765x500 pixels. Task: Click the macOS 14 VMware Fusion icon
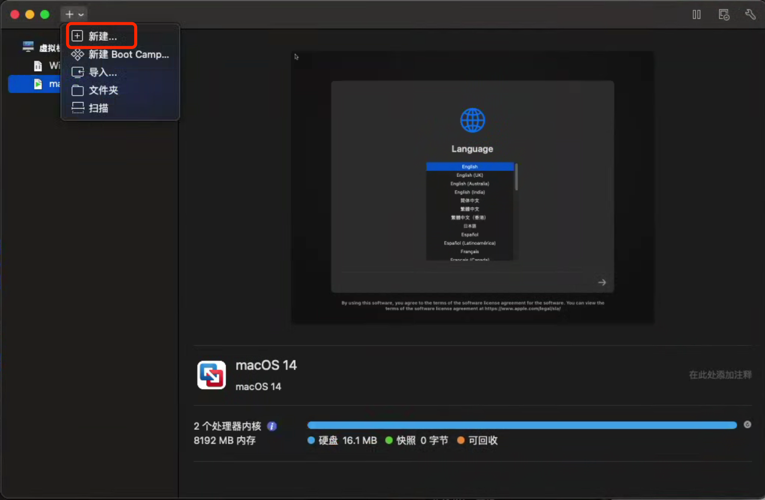pos(211,375)
